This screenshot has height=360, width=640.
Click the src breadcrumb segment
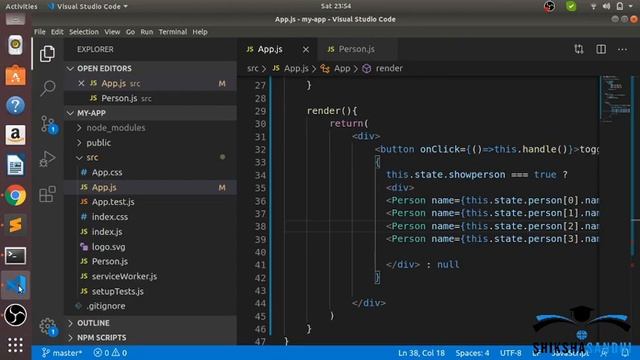253,69
